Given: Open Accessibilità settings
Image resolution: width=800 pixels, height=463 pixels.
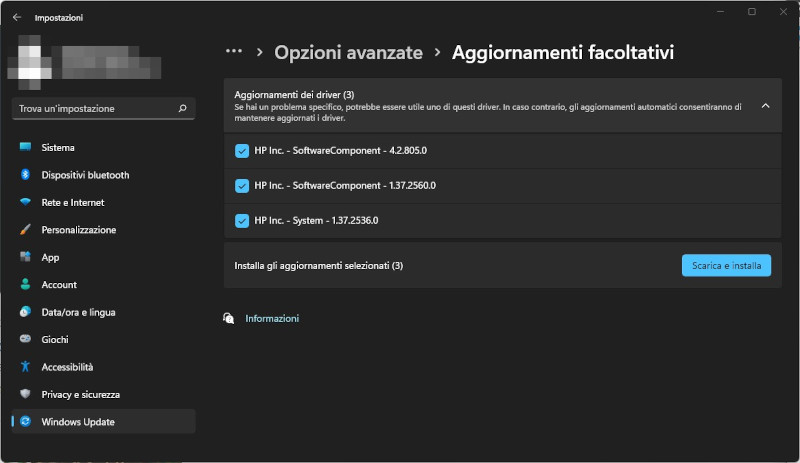Looking at the screenshot, I should [x=67, y=367].
